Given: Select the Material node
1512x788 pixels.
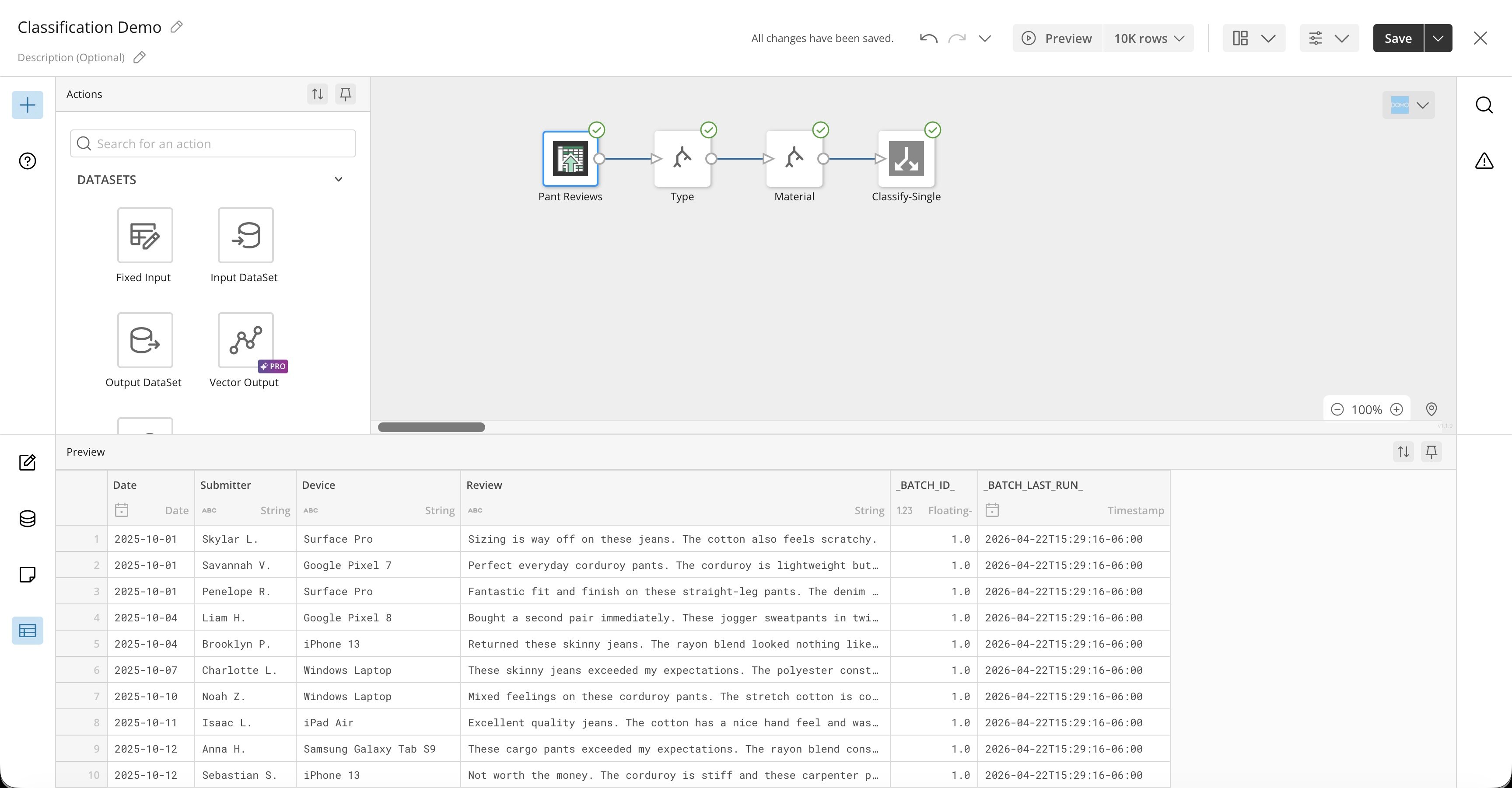Looking at the screenshot, I should click(794, 158).
